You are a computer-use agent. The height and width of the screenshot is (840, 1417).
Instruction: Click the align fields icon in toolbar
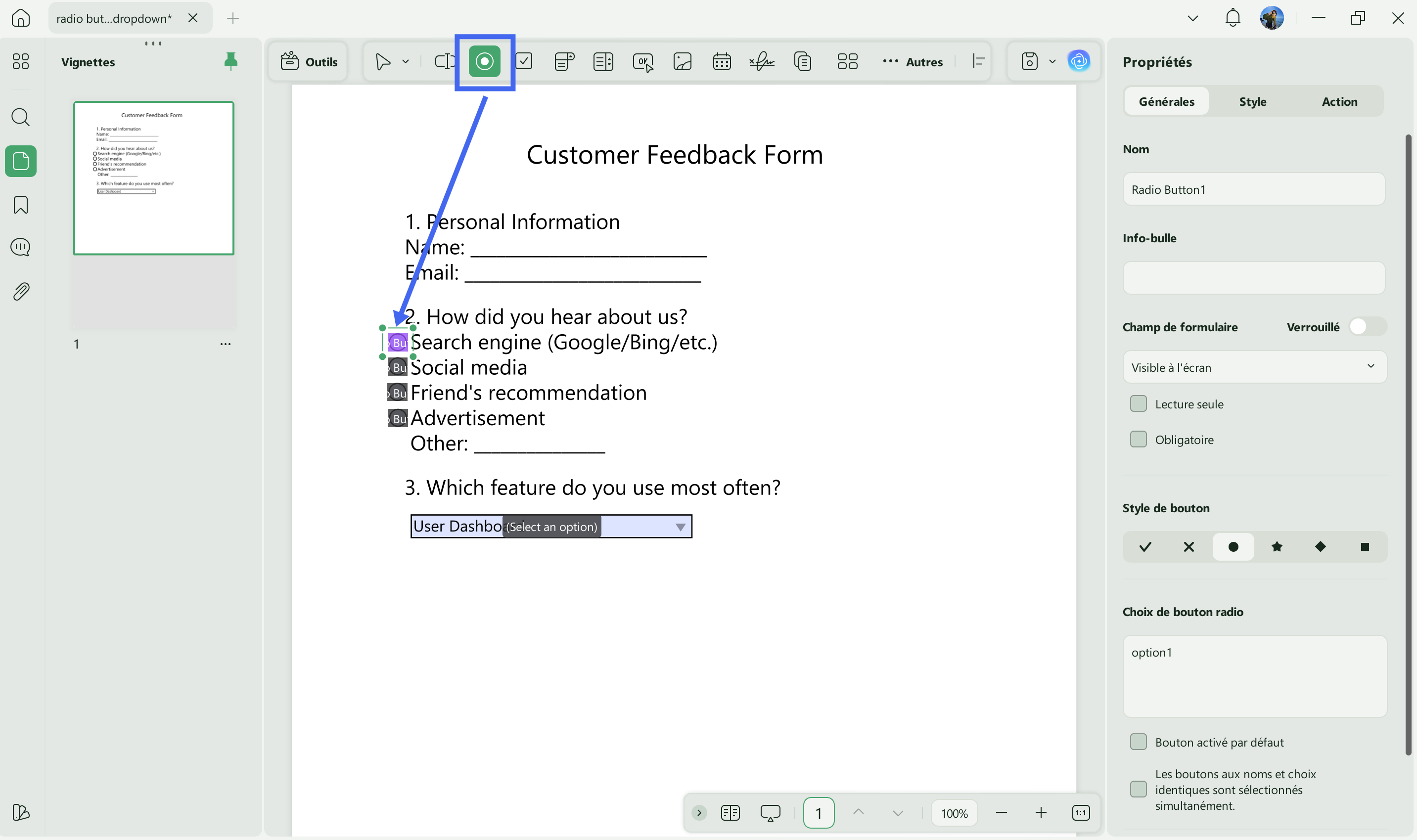978,61
